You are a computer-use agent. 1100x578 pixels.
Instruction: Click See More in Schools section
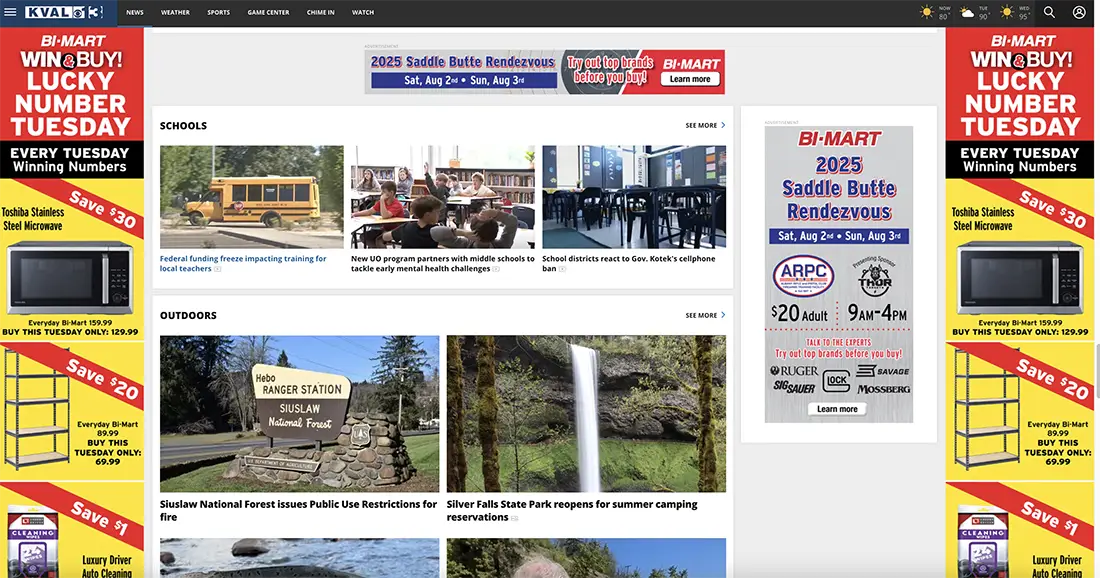pos(701,126)
